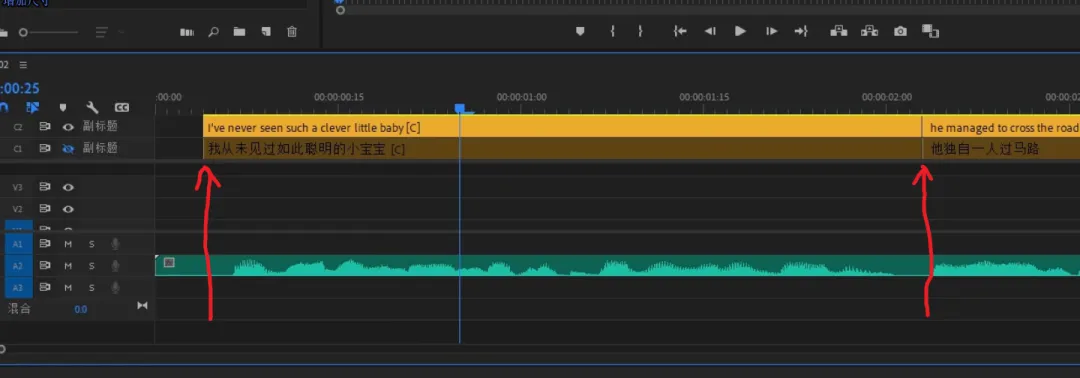
Task: Select the 'he managed to cross the road' caption
Action: click(1001, 127)
